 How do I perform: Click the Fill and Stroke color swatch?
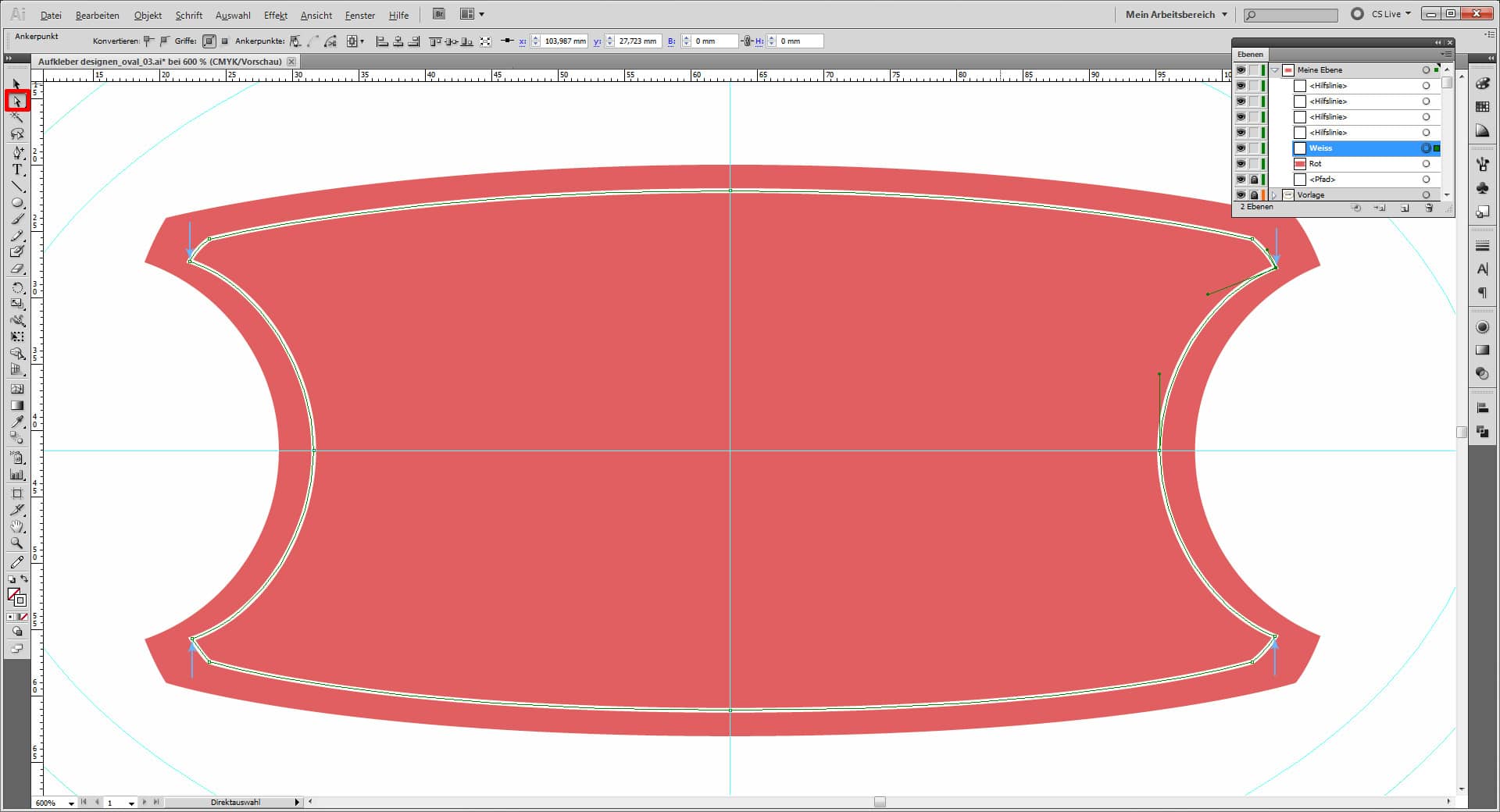(x=16, y=597)
